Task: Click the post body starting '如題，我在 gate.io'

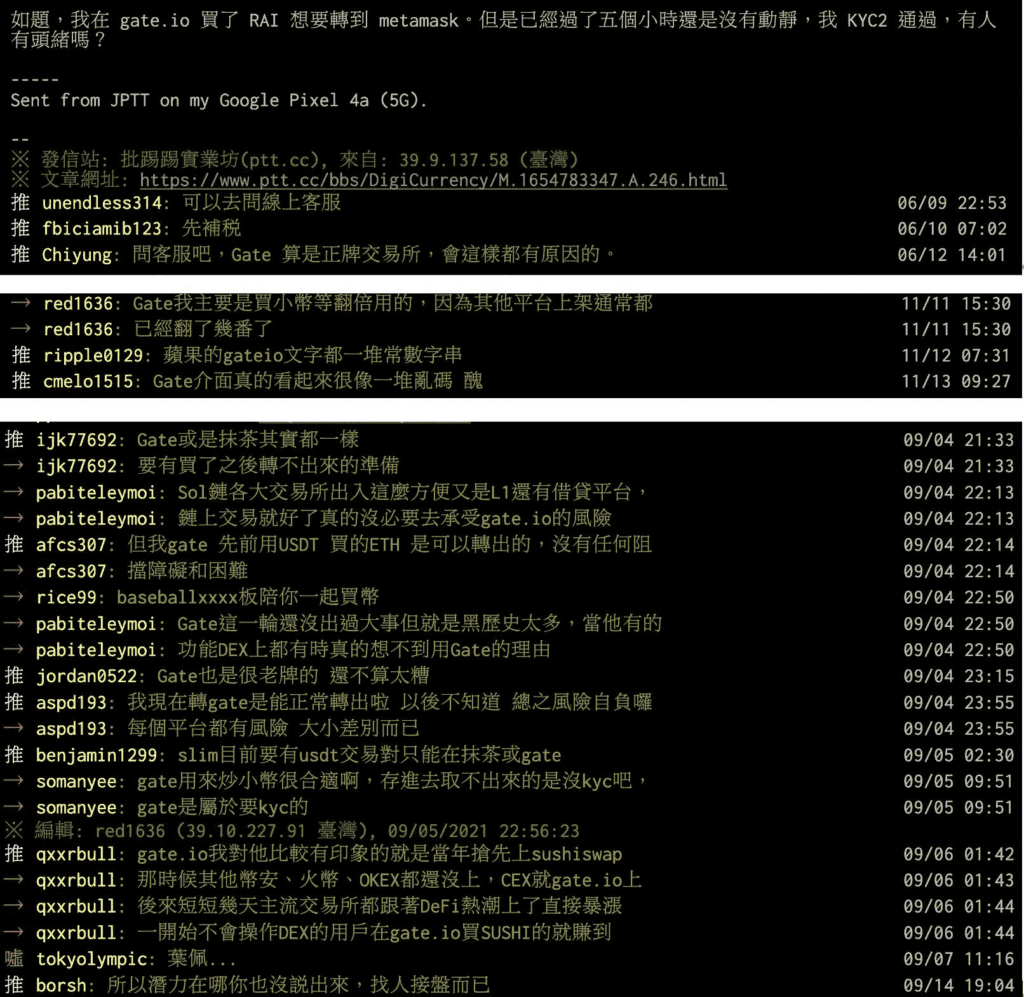Action: [504, 30]
